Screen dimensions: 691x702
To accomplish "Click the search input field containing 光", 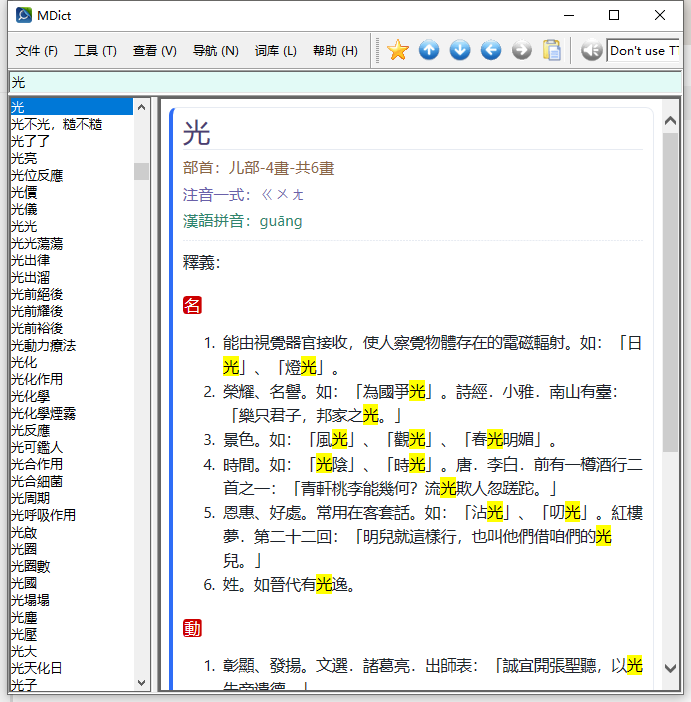I will [x=340, y=82].
